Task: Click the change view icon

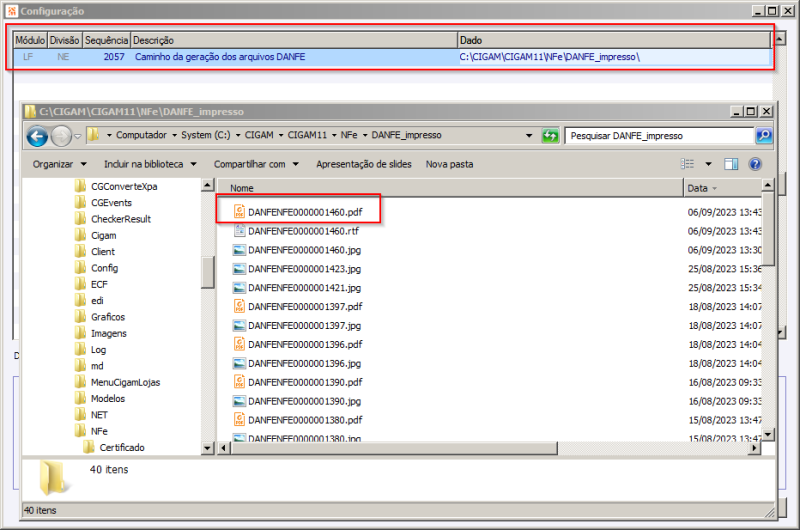Action: coord(687,164)
